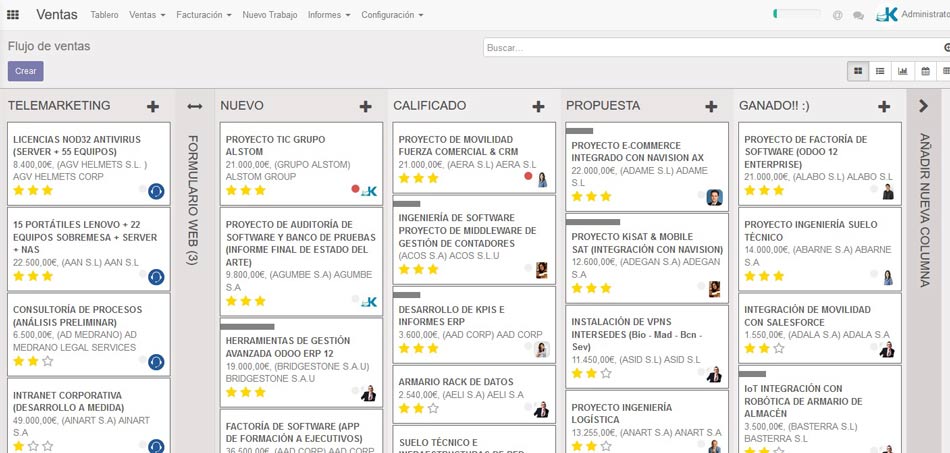The width and height of the screenshot is (950, 453).
Task: Open the Proyecto Ingeniería Logística card title
Action: coord(622,414)
